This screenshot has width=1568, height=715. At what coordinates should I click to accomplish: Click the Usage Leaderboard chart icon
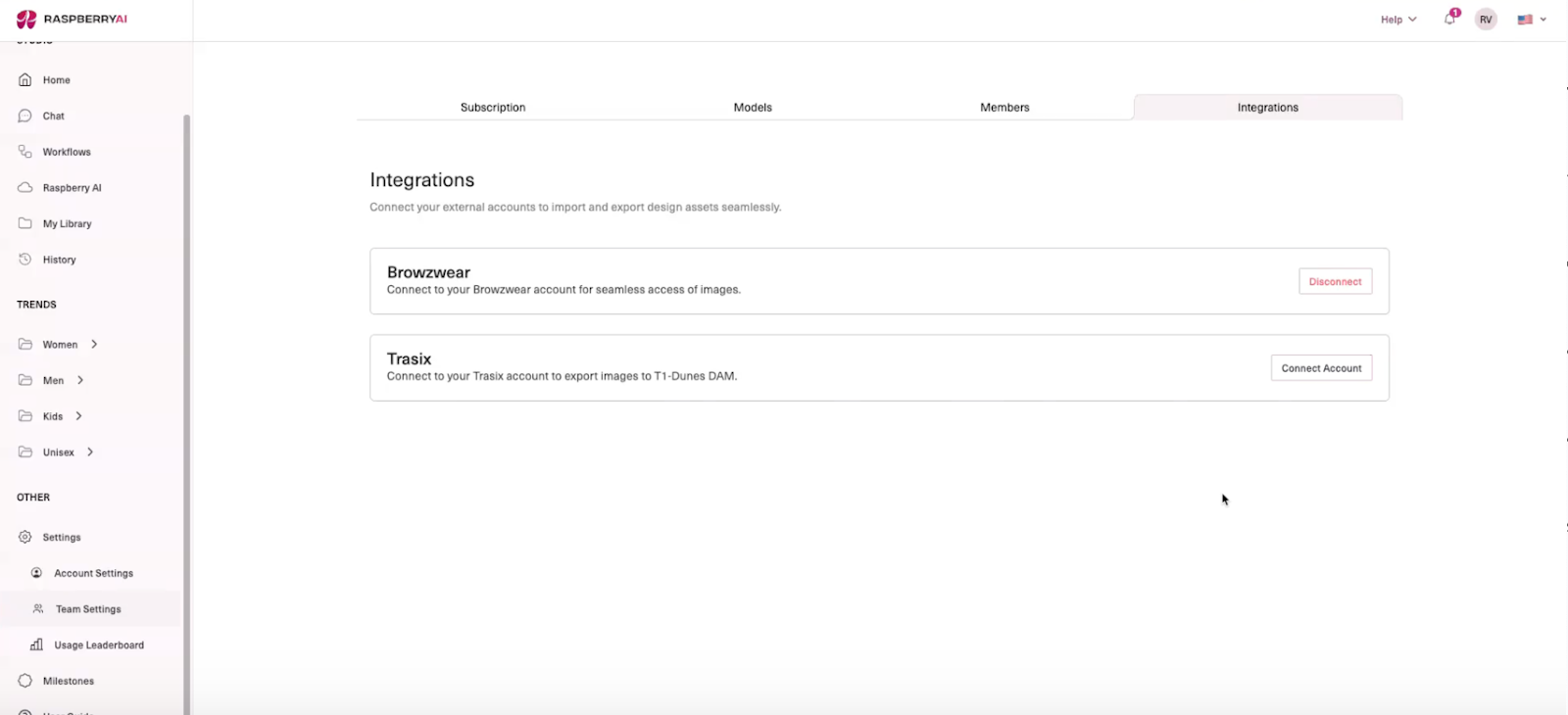coord(36,644)
